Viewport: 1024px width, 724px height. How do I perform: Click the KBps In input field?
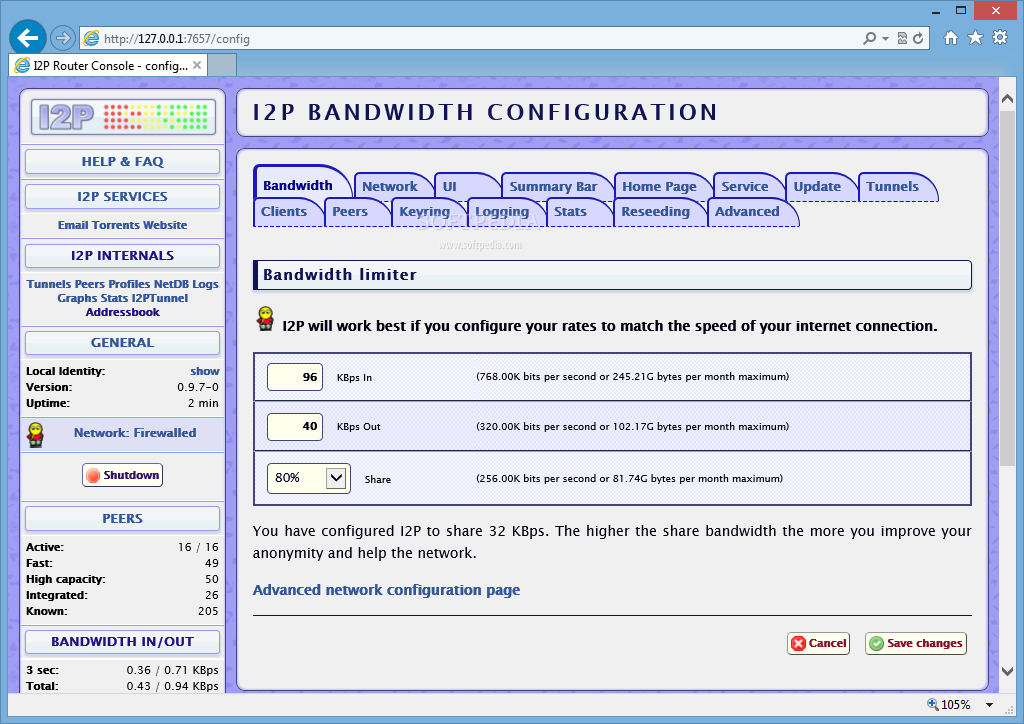point(295,377)
